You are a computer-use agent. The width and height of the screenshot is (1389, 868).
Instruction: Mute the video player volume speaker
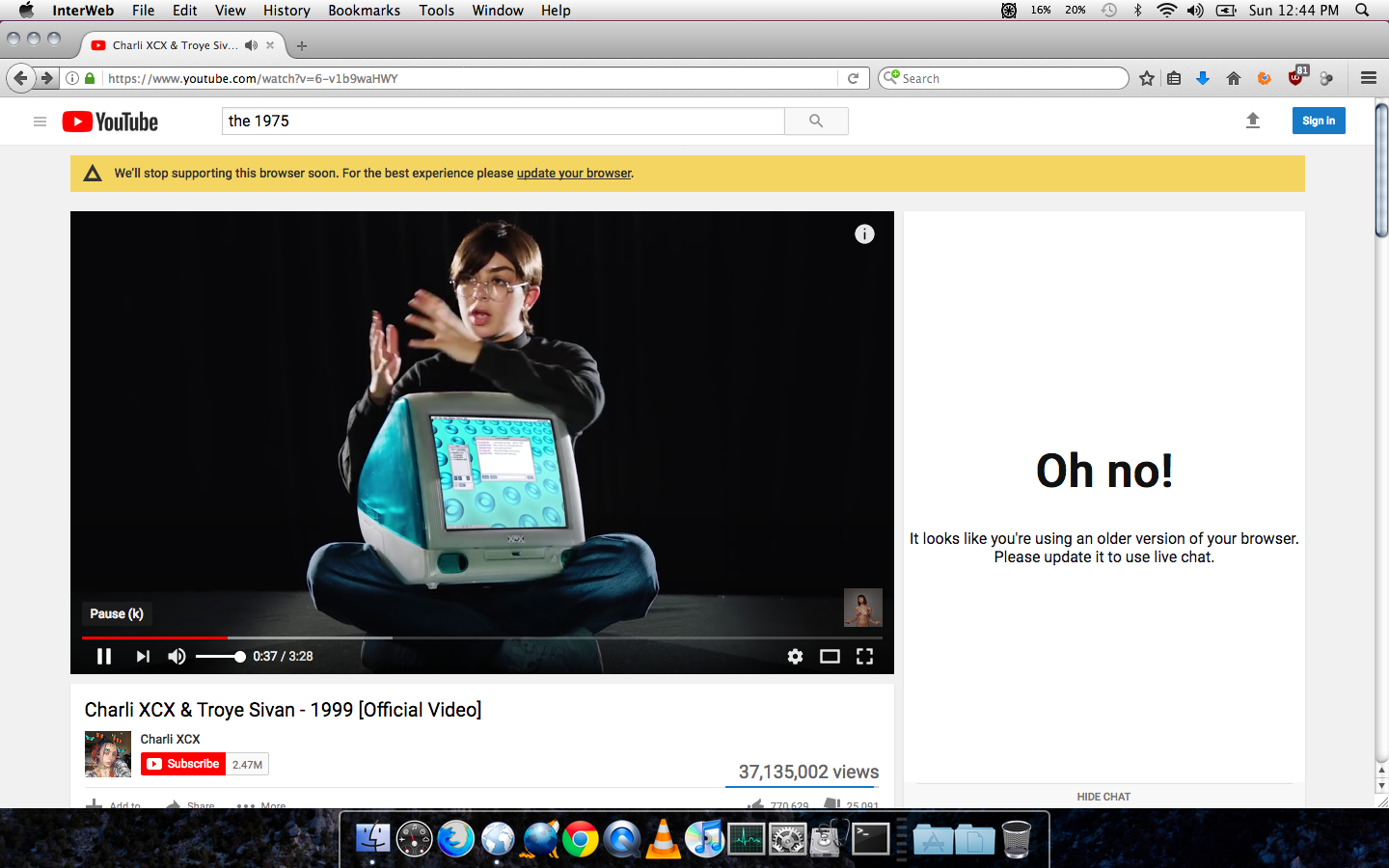click(177, 656)
